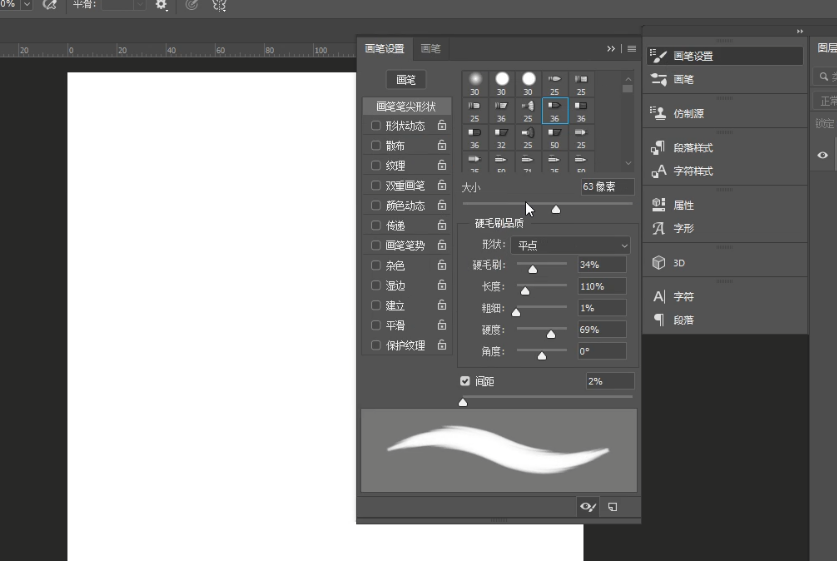Toggle lock for 双重画笔 settings
The height and width of the screenshot is (561, 837).
(x=442, y=185)
